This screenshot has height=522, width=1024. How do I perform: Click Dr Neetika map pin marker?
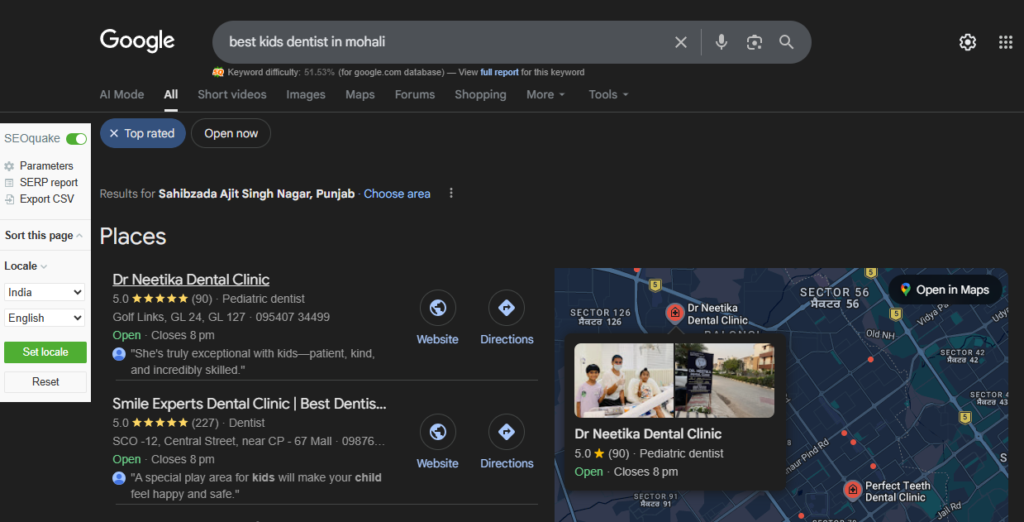pyautogui.click(x=675, y=314)
